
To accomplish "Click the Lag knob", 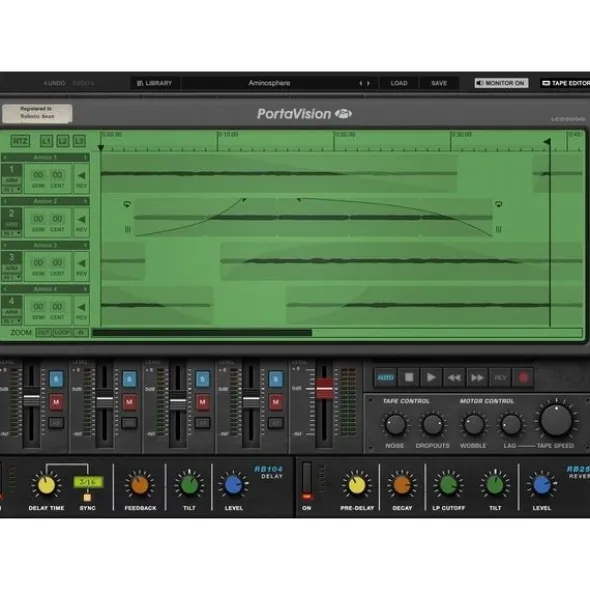I will (x=511, y=425).
